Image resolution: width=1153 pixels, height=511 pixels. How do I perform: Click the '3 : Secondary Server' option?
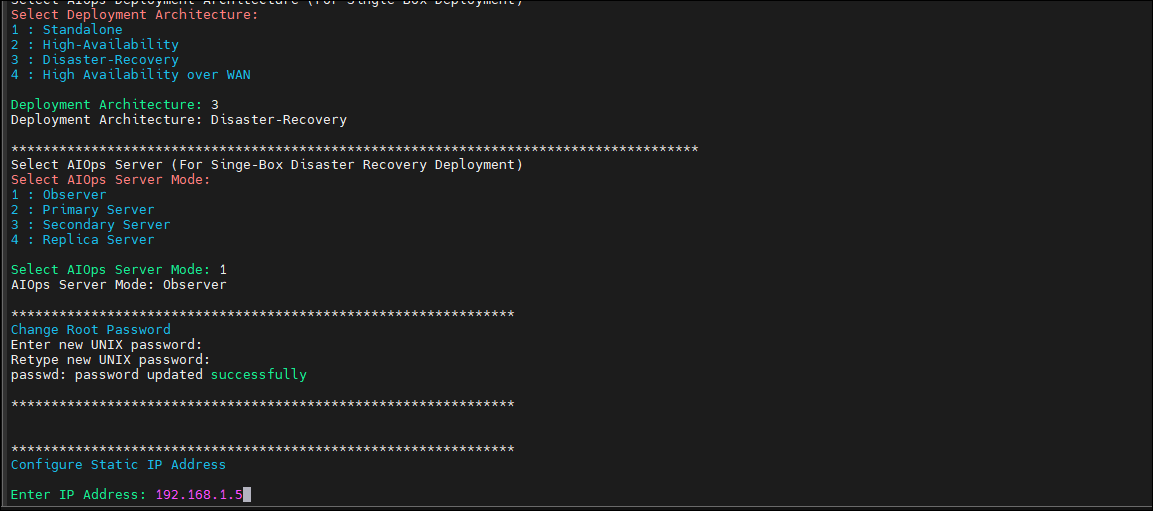click(90, 224)
